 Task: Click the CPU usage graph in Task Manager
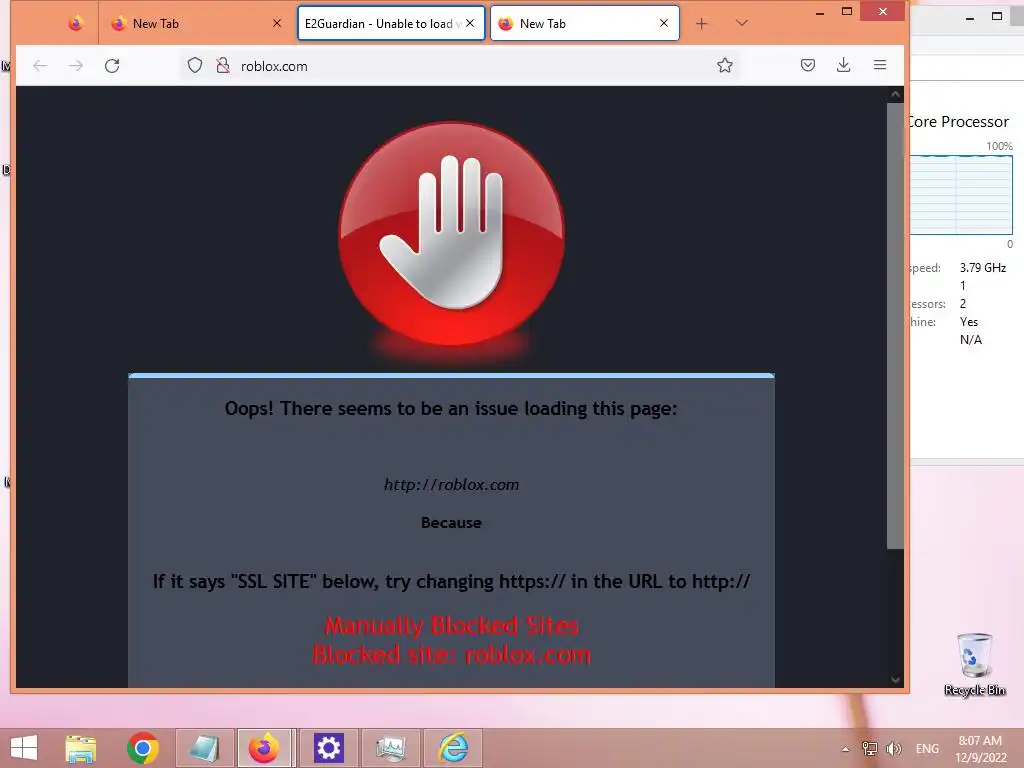coord(961,195)
